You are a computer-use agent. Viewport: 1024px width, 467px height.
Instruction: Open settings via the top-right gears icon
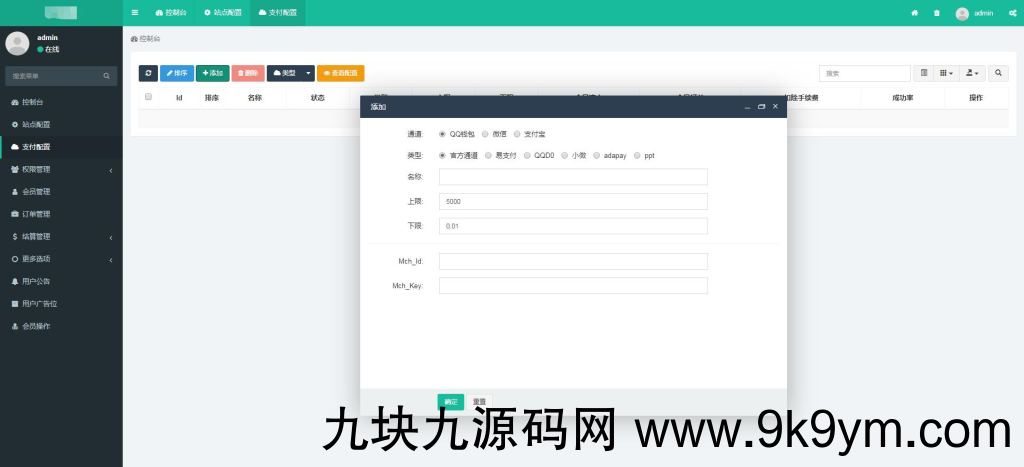pos(1012,13)
